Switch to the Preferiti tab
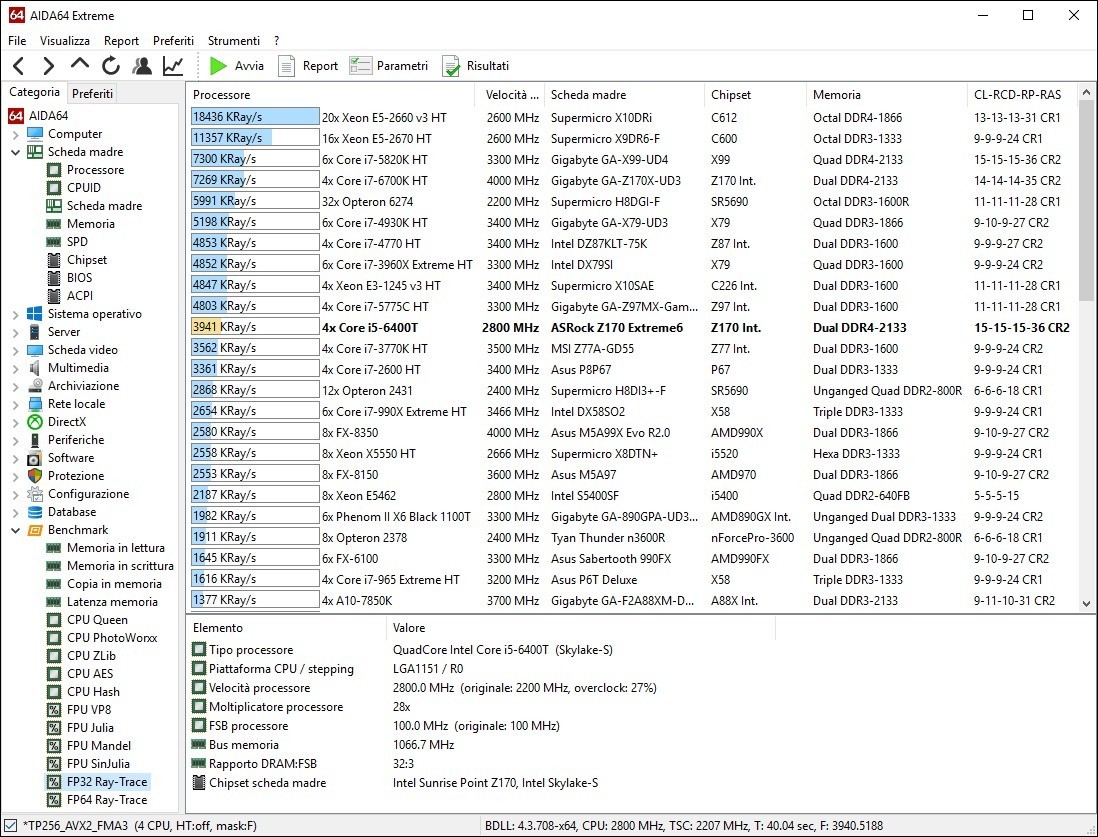This screenshot has height=837, width=1098. [93, 93]
